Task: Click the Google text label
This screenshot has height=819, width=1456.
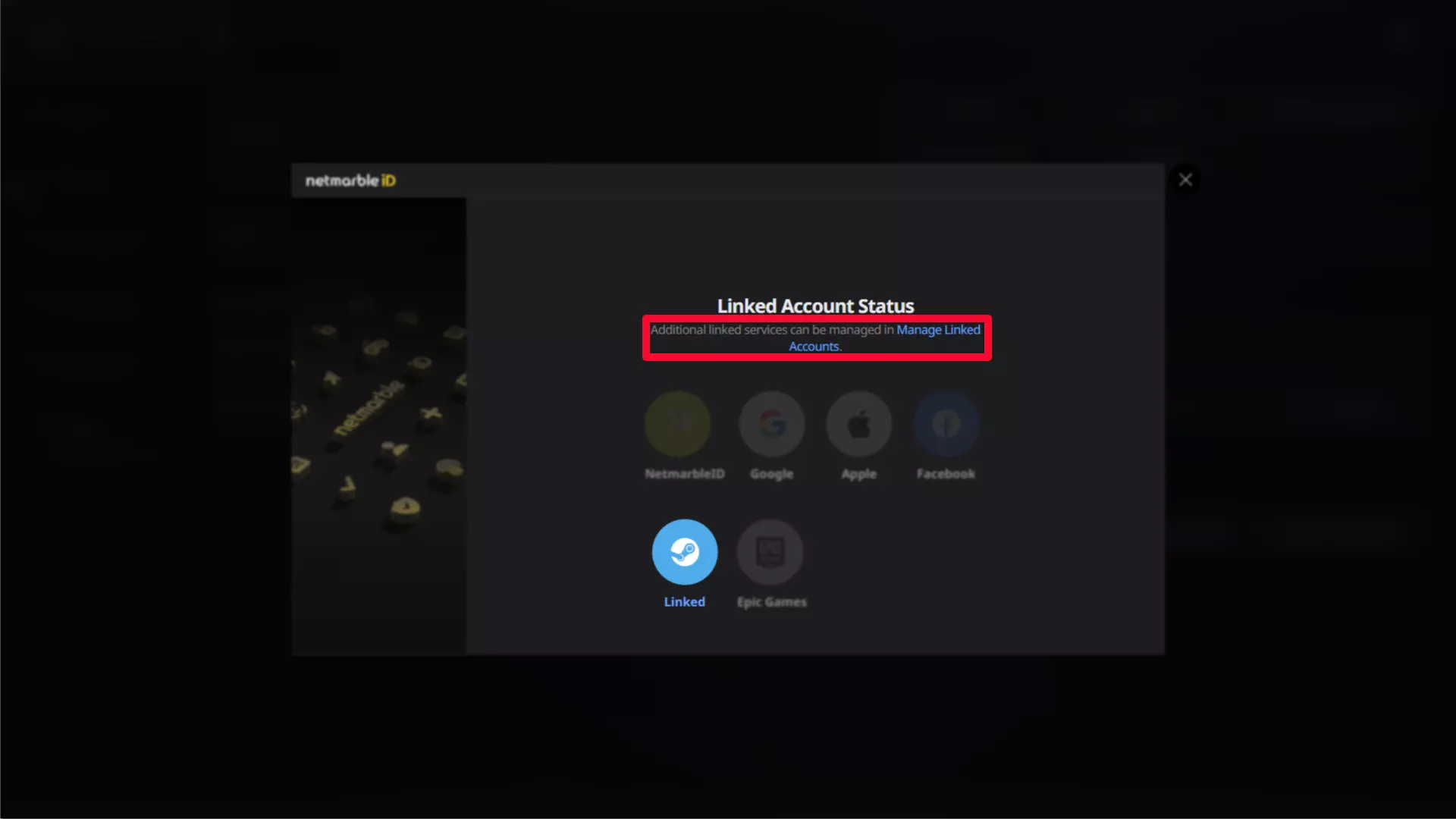Action: point(772,474)
